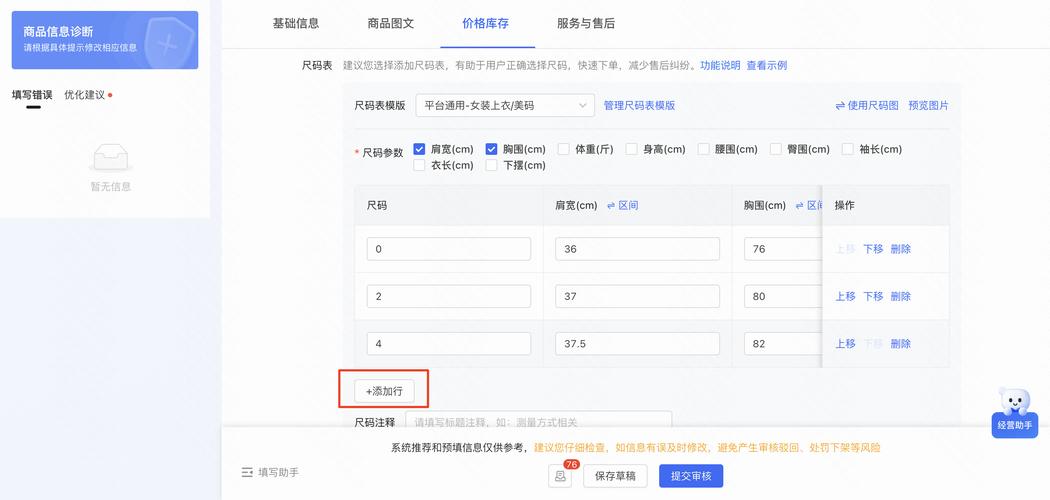Enable the 体重(斤) checkbox
1050x500 pixels.
(563, 149)
